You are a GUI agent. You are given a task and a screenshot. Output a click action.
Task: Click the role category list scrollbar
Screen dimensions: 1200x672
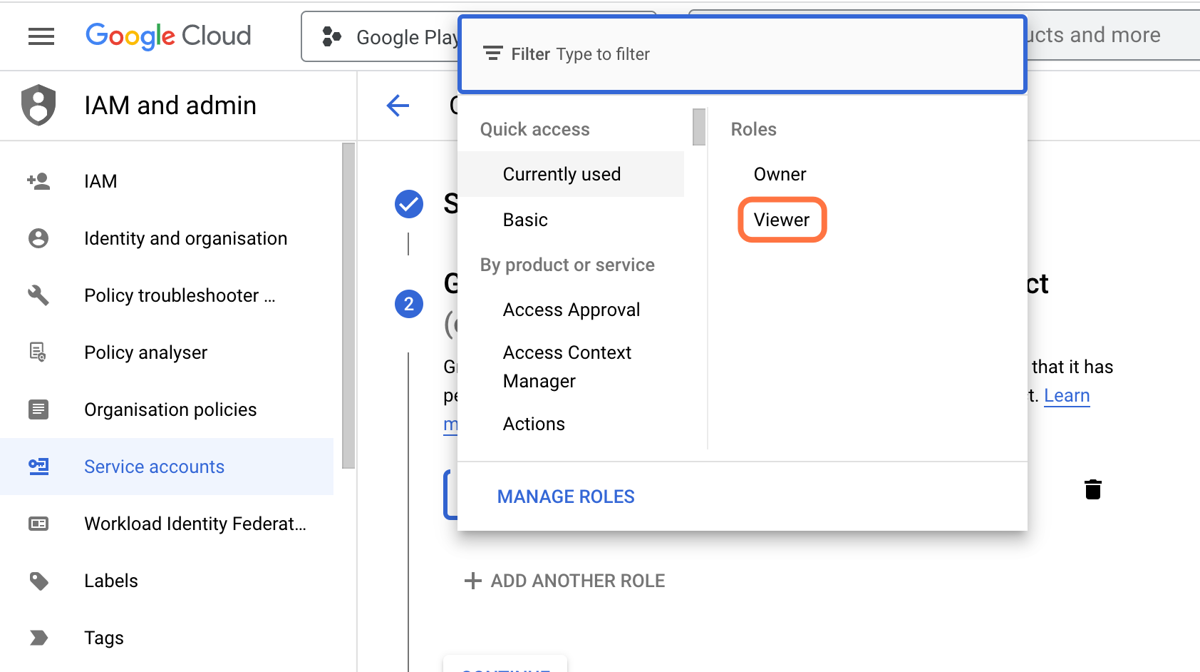tap(699, 127)
